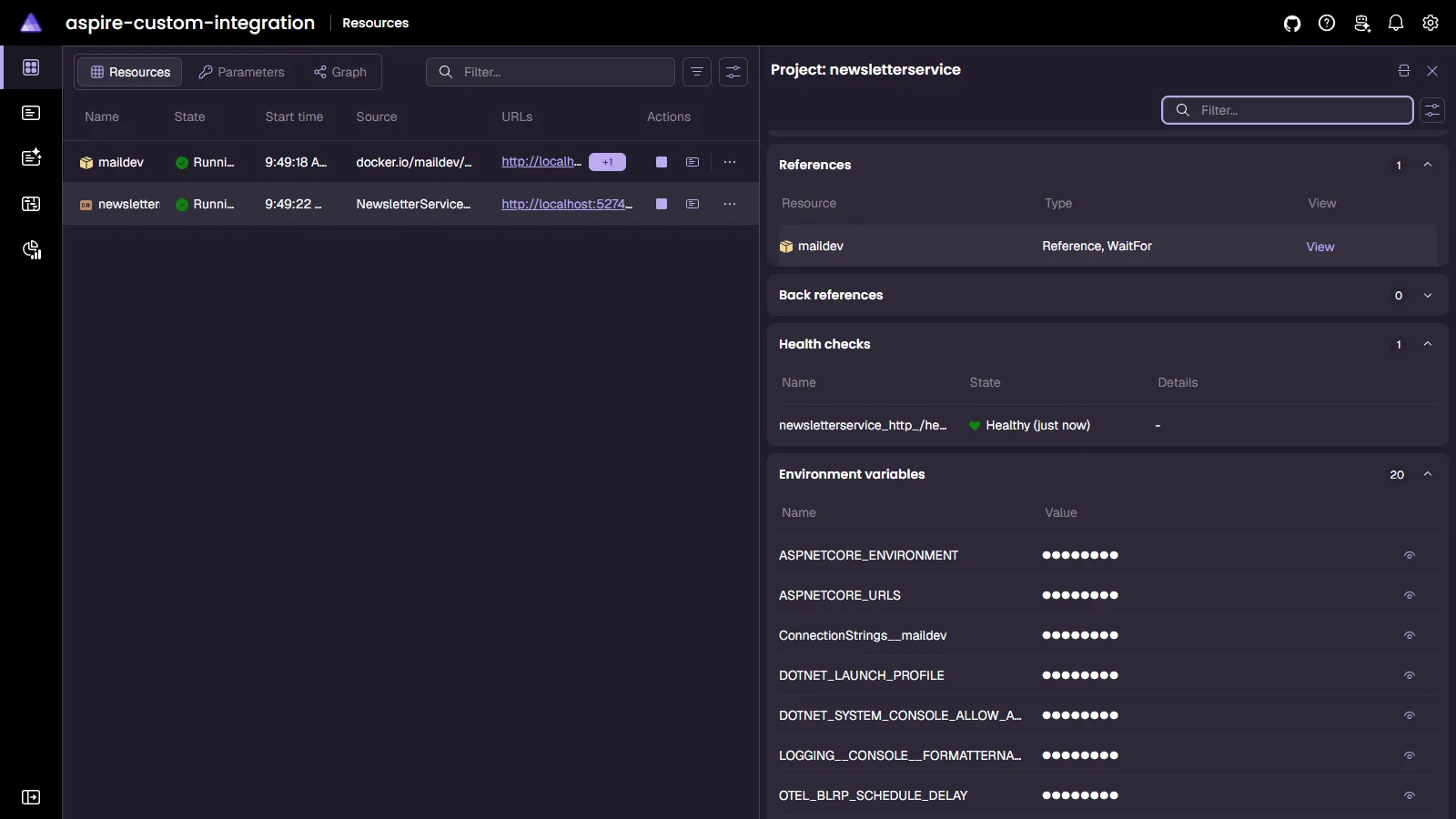Switch to Parameters tab
Image resolution: width=1456 pixels, height=819 pixels.
click(241, 72)
